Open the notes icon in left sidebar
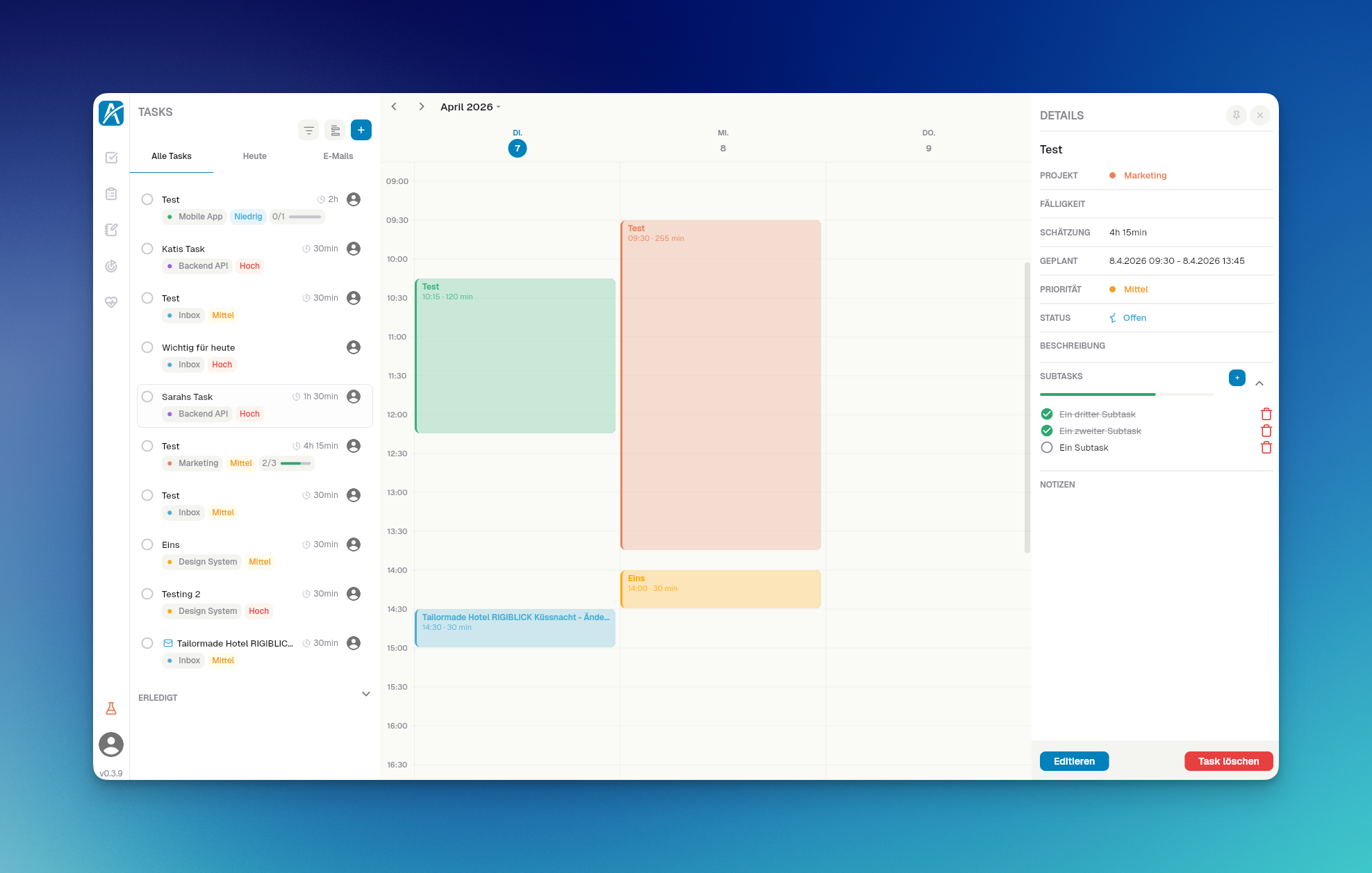The width and height of the screenshot is (1372, 873). 111,230
